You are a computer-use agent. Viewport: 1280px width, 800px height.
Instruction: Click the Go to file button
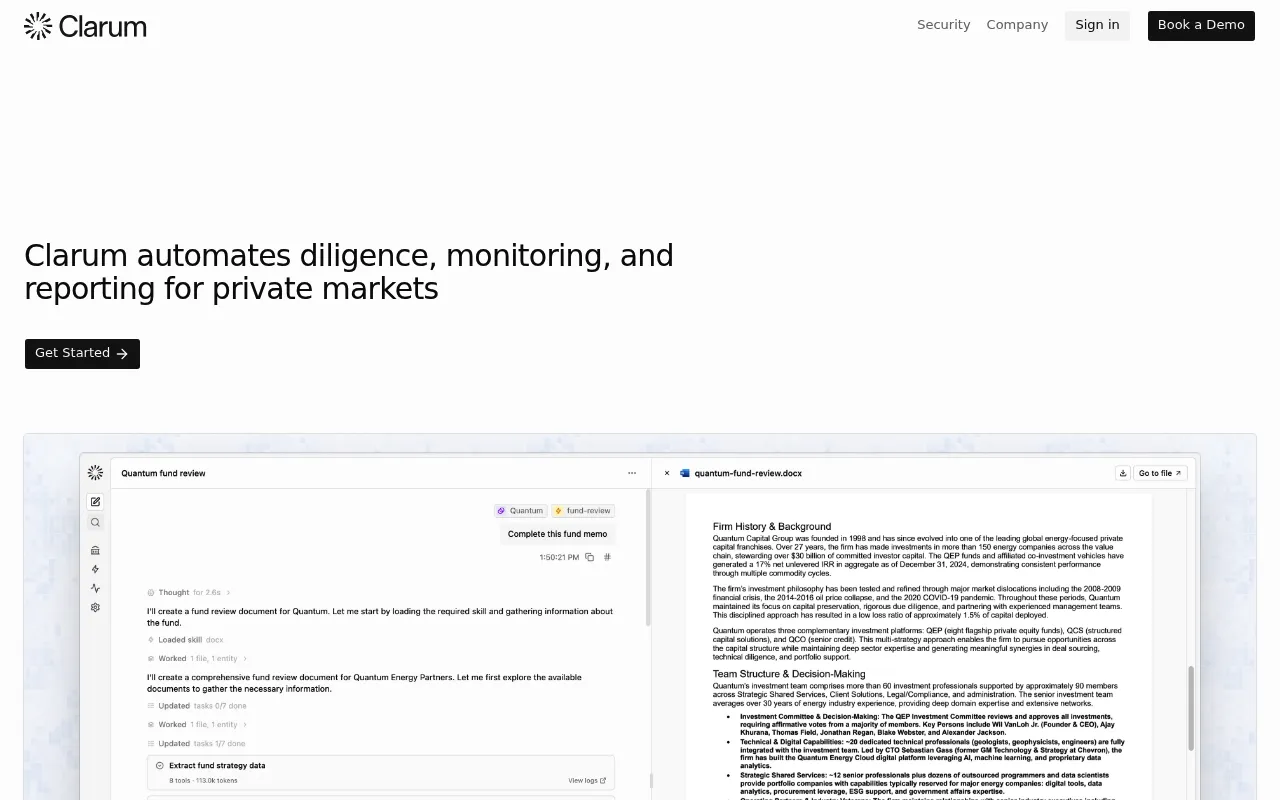(x=1160, y=473)
